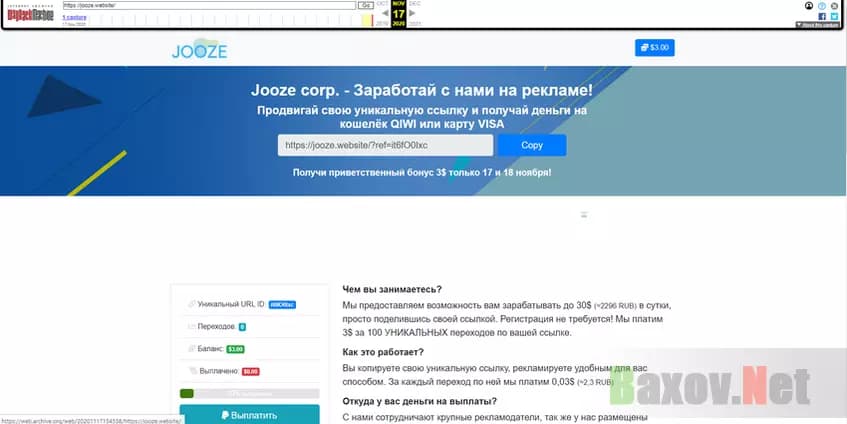Viewport: 847px width, 424px height.
Task: Open the Wayback Machine logo link
Action: pos(30,14)
